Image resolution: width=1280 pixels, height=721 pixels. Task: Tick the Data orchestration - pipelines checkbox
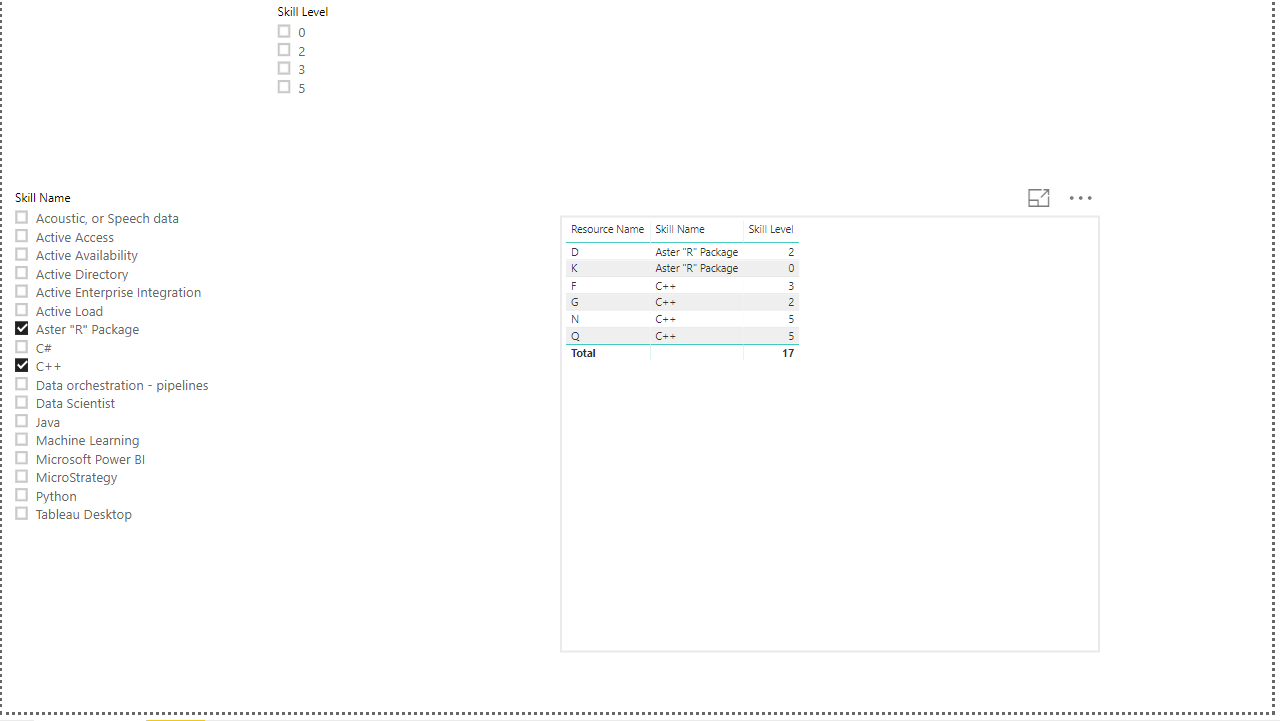pyautogui.click(x=22, y=384)
